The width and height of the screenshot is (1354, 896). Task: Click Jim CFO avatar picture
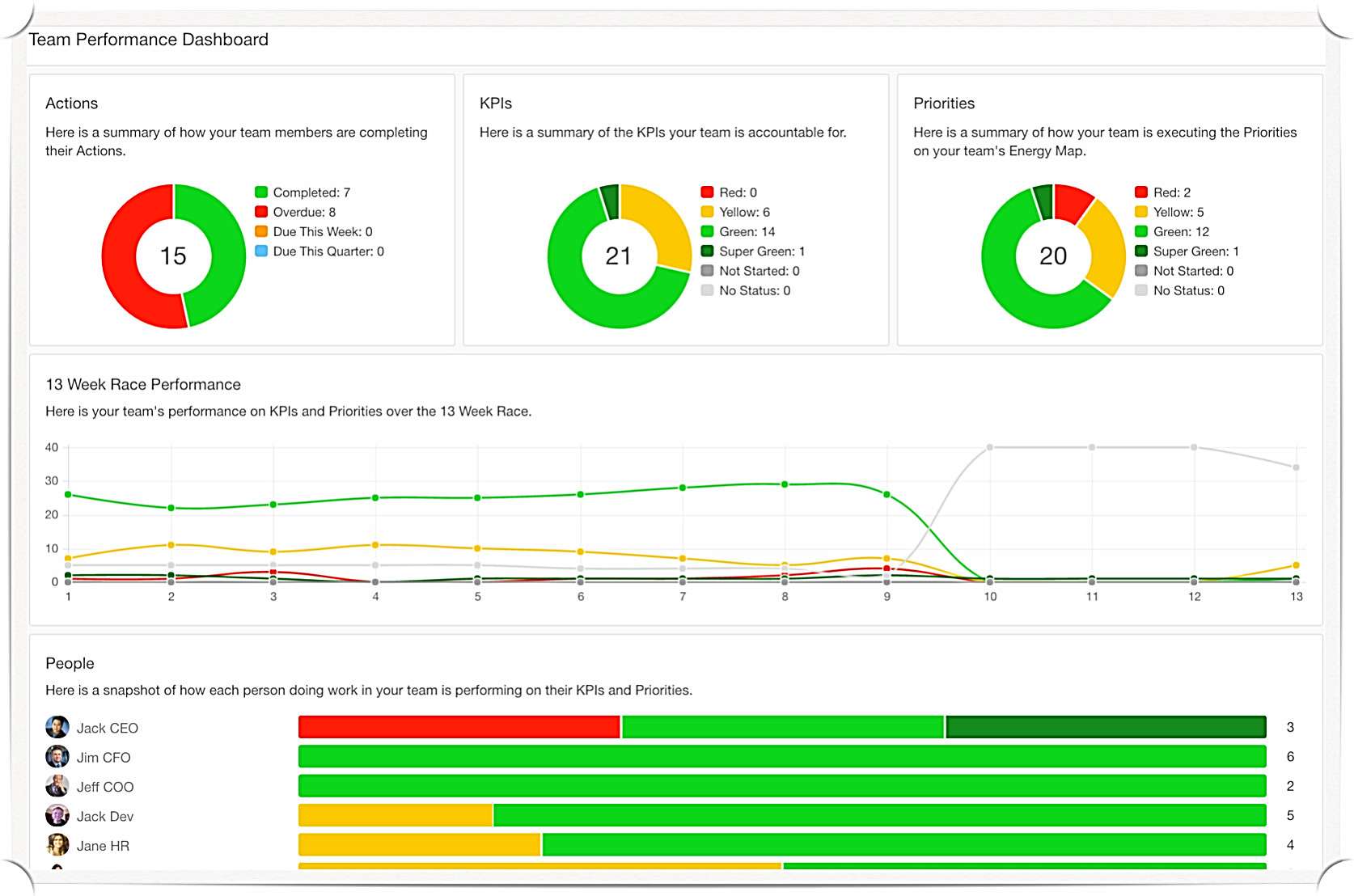click(x=57, y=757)
